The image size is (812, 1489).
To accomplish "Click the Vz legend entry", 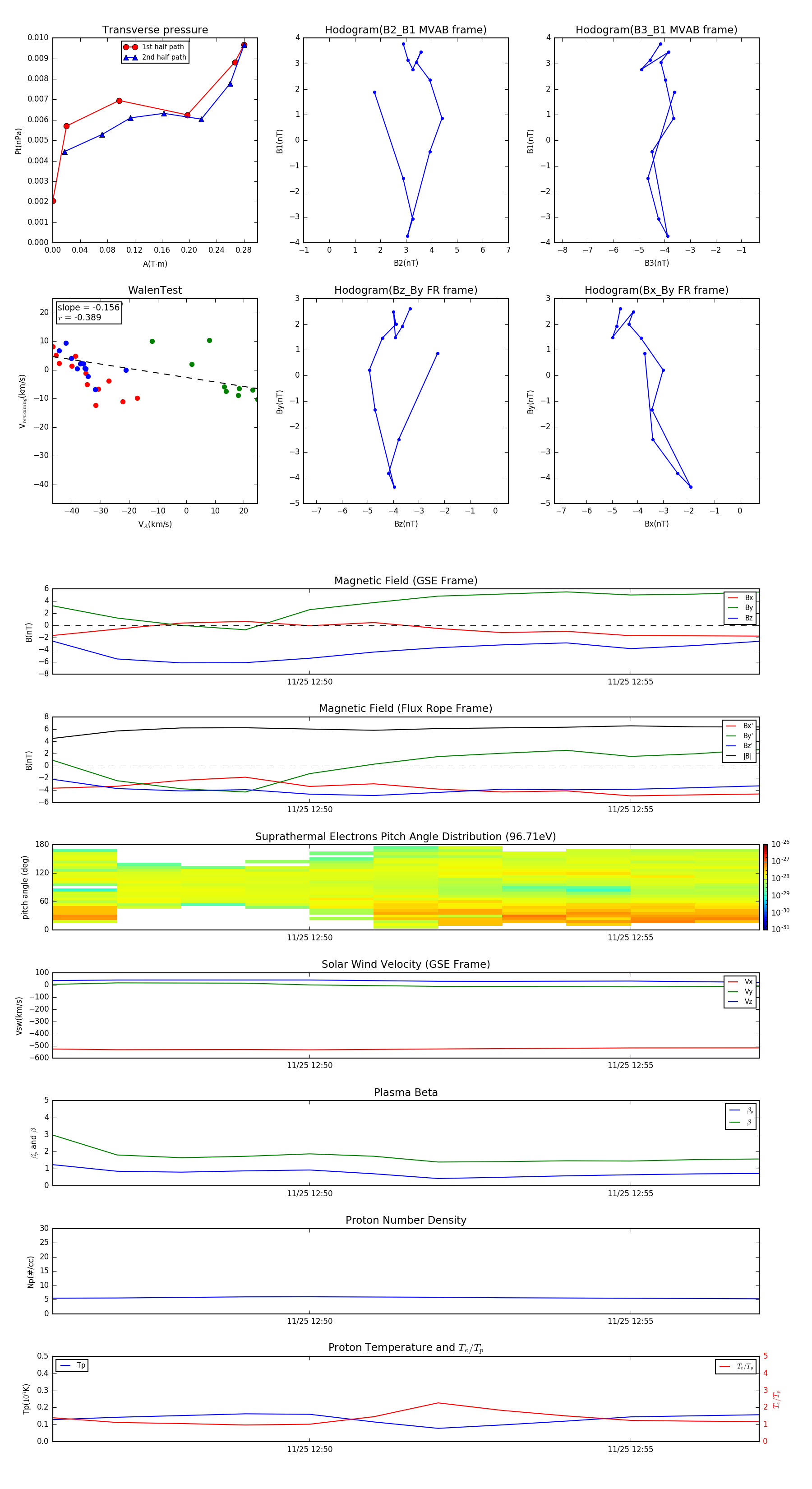I will tap(740, 1002).
